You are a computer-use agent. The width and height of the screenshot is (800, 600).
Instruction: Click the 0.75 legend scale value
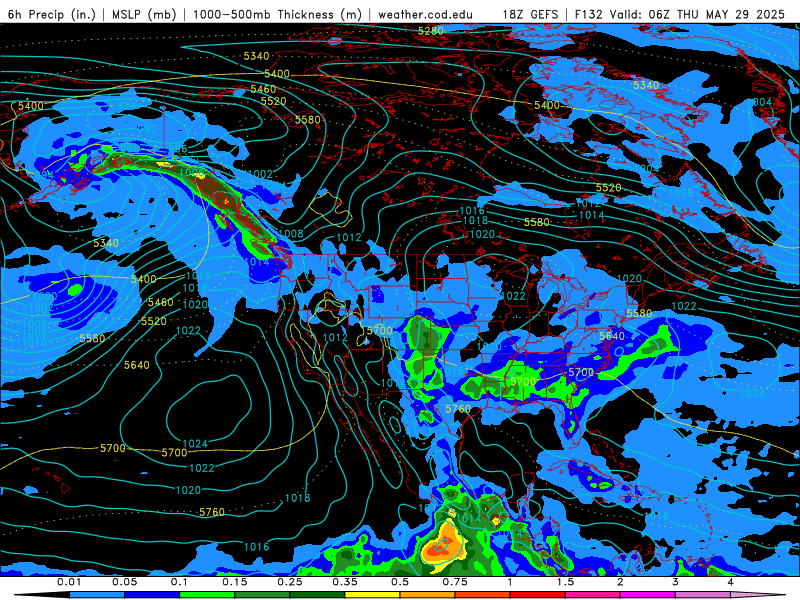(x=455, y=582)
